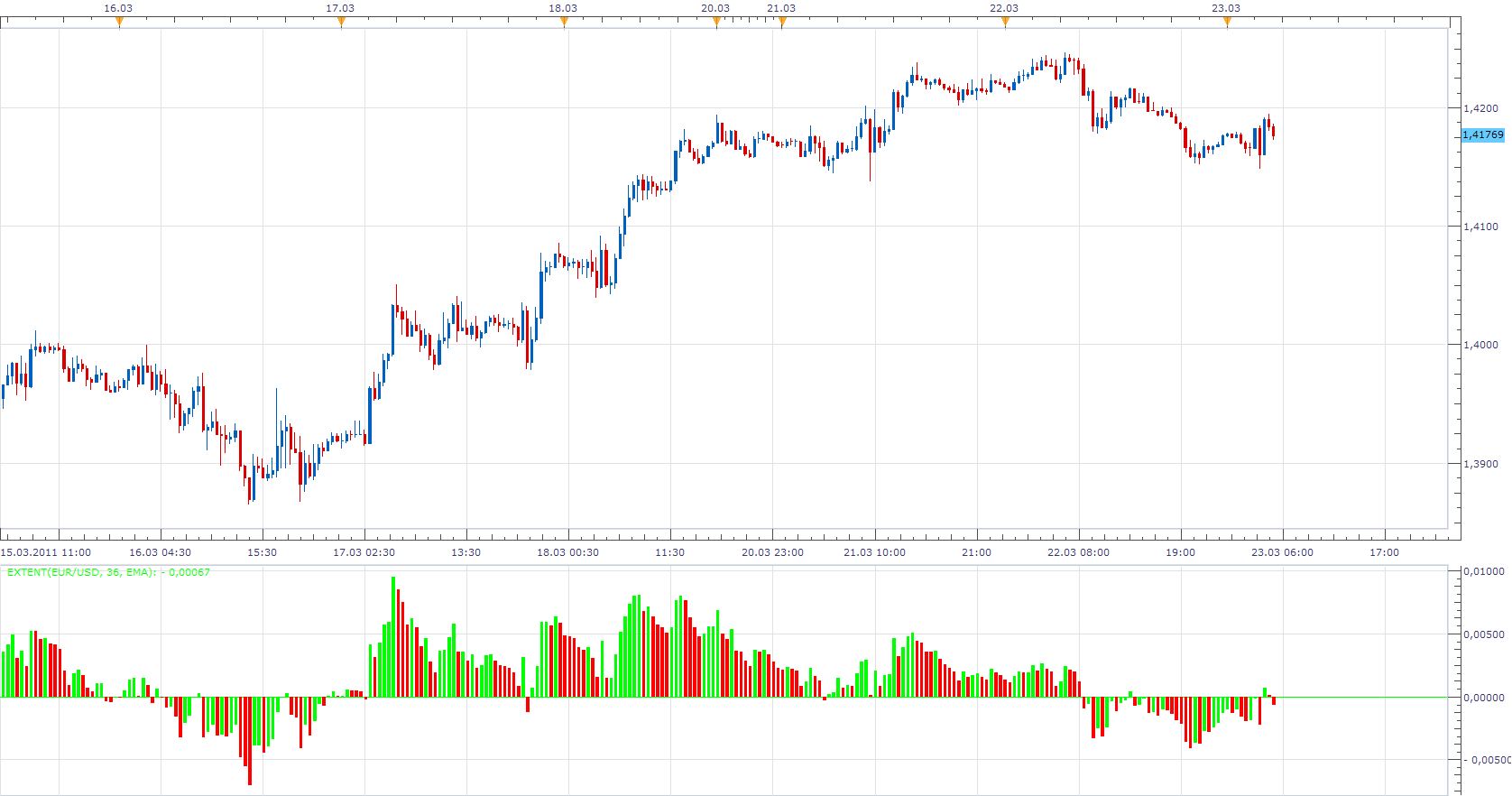Click the 0,01000 indicator scale label
The width and height of the screenshot is (1512, 796).
(x=1484, y=571)
